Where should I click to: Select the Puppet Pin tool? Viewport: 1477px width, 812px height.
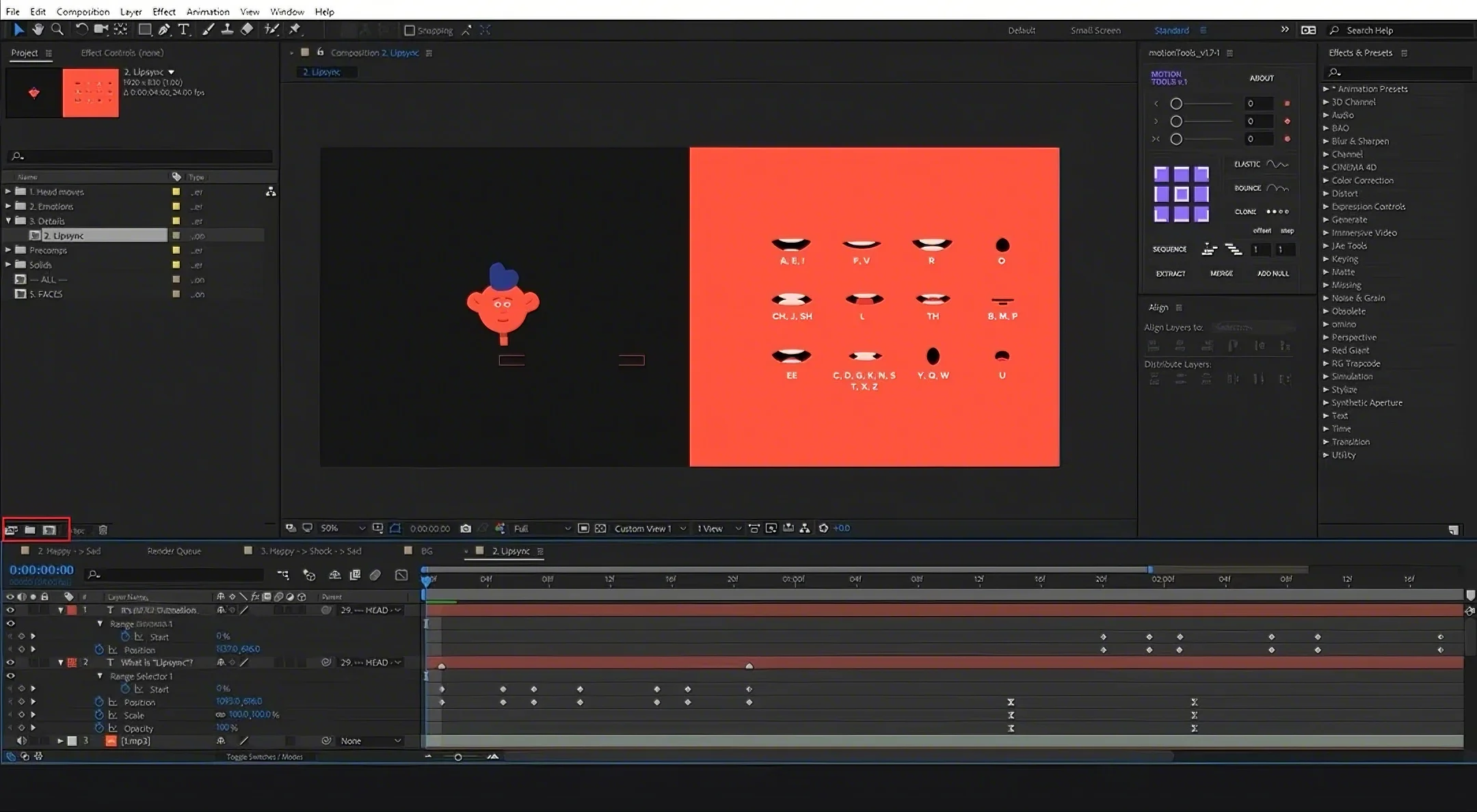295,29
